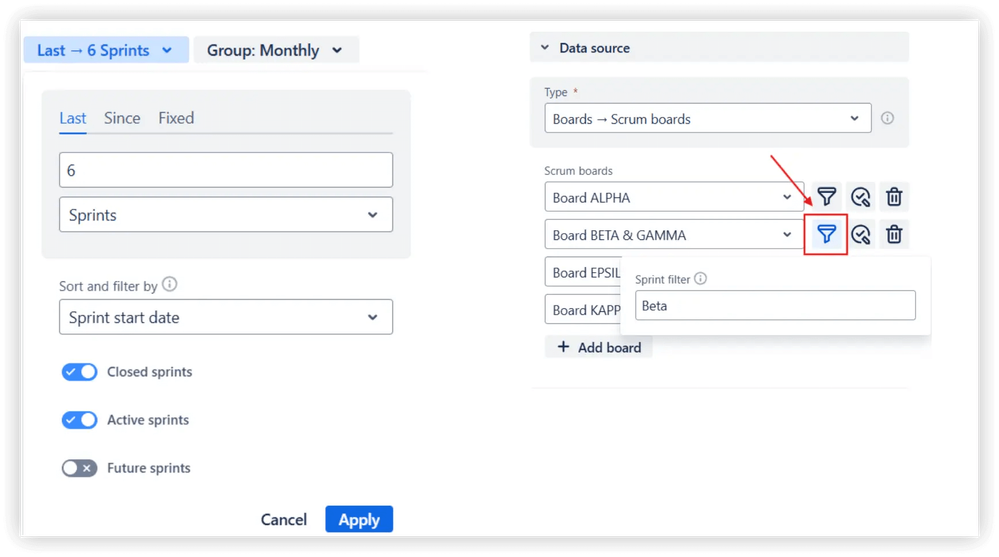Click the Sprint filter text field containing Beta
This screenshot has width=999, height=557.
pos(775,306)
